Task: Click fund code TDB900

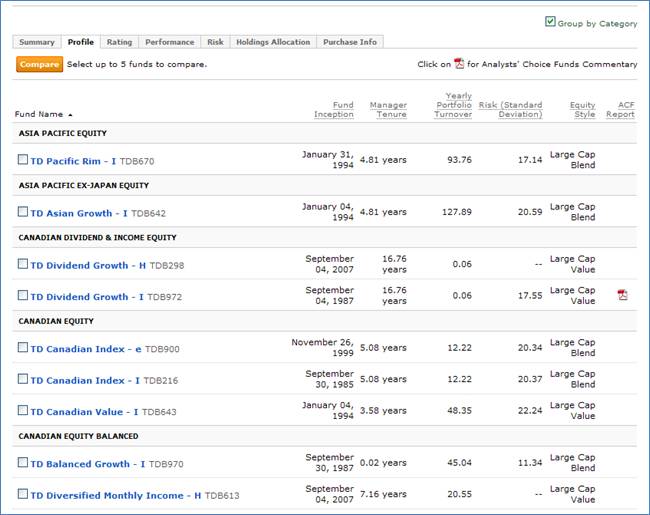Action: 162,350
